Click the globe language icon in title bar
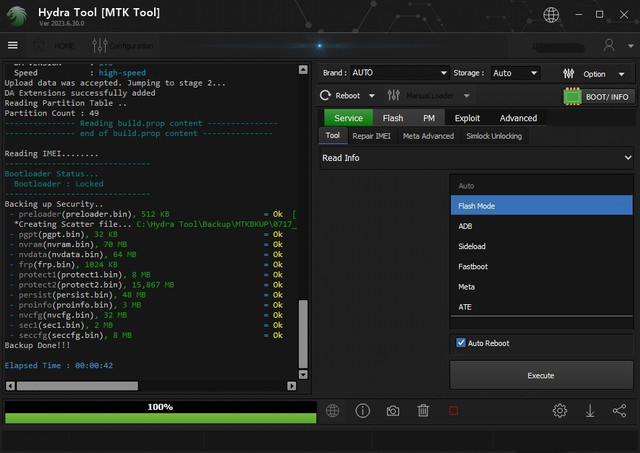The width and height of the screenshot is (640, 453). coord(551,15)
